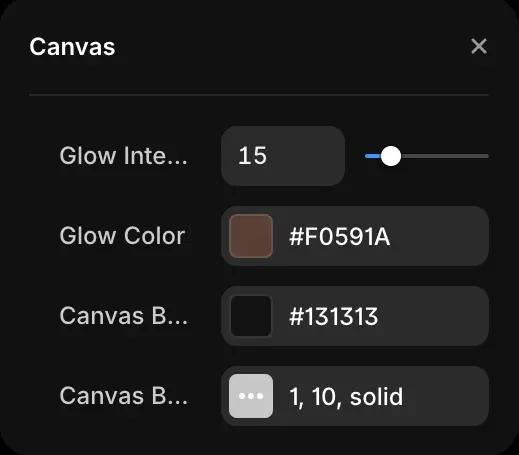Click the blue filled slider portion

(373, 156)
